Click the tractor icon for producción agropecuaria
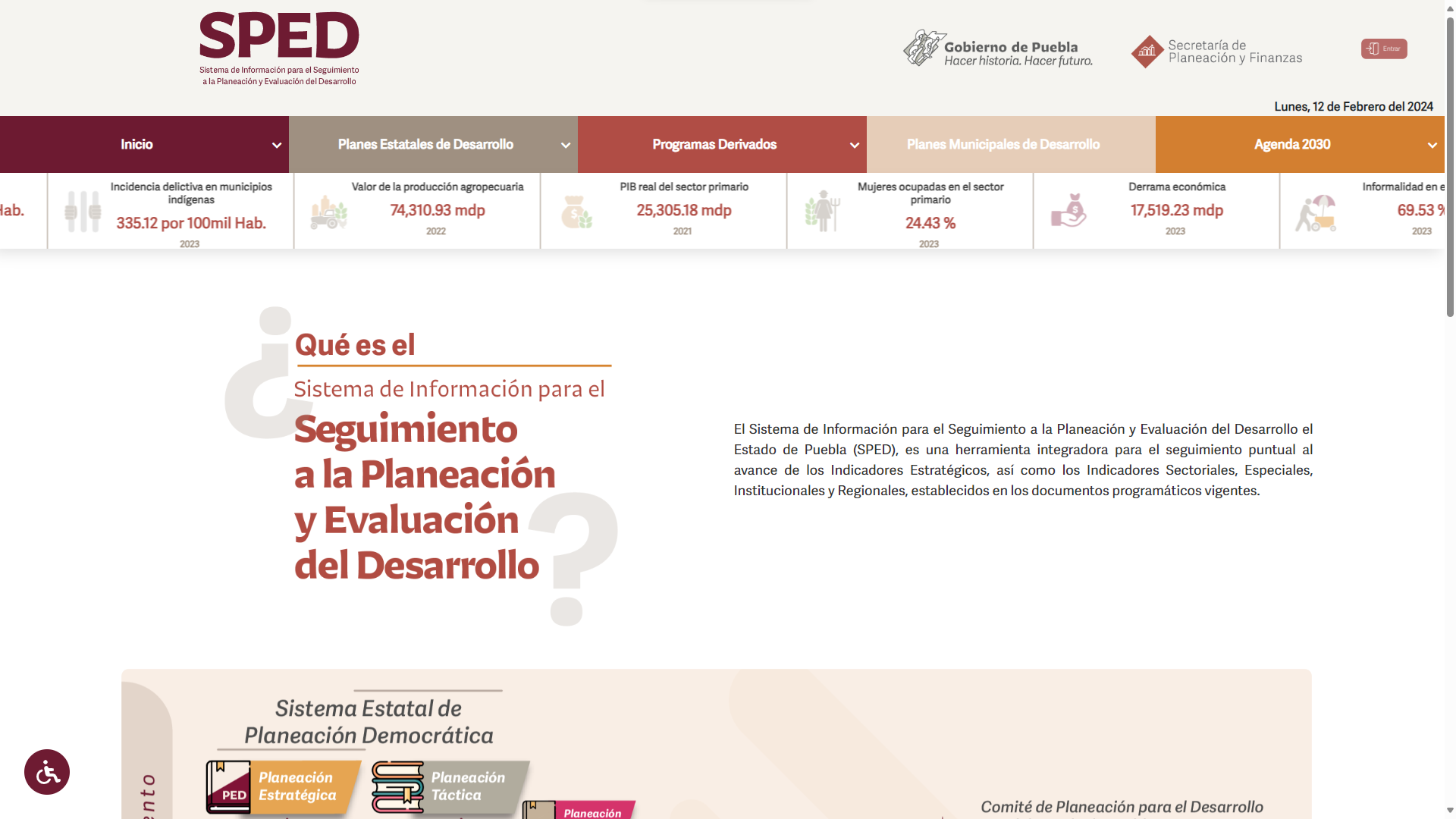The height and width of the screenshot is (819, 1456). [329, 212]
